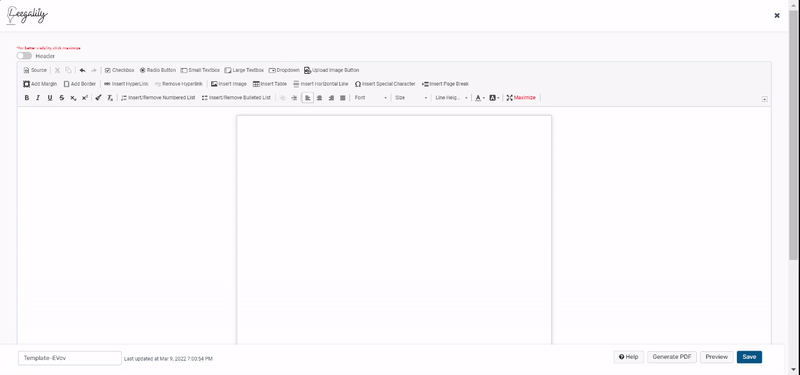Toggle underline formatting
Viewport: 800px width, 375px height.
coord(50,97)
